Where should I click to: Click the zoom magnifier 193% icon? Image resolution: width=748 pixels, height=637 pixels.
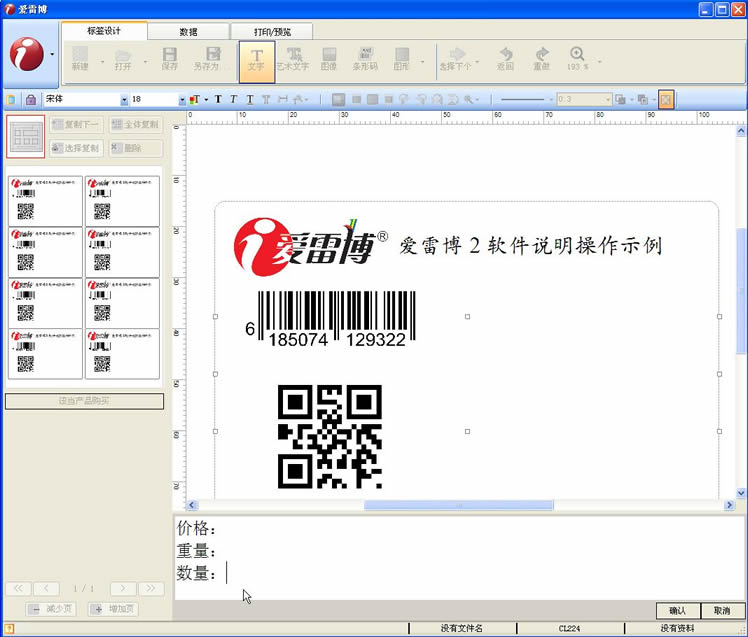577,59
